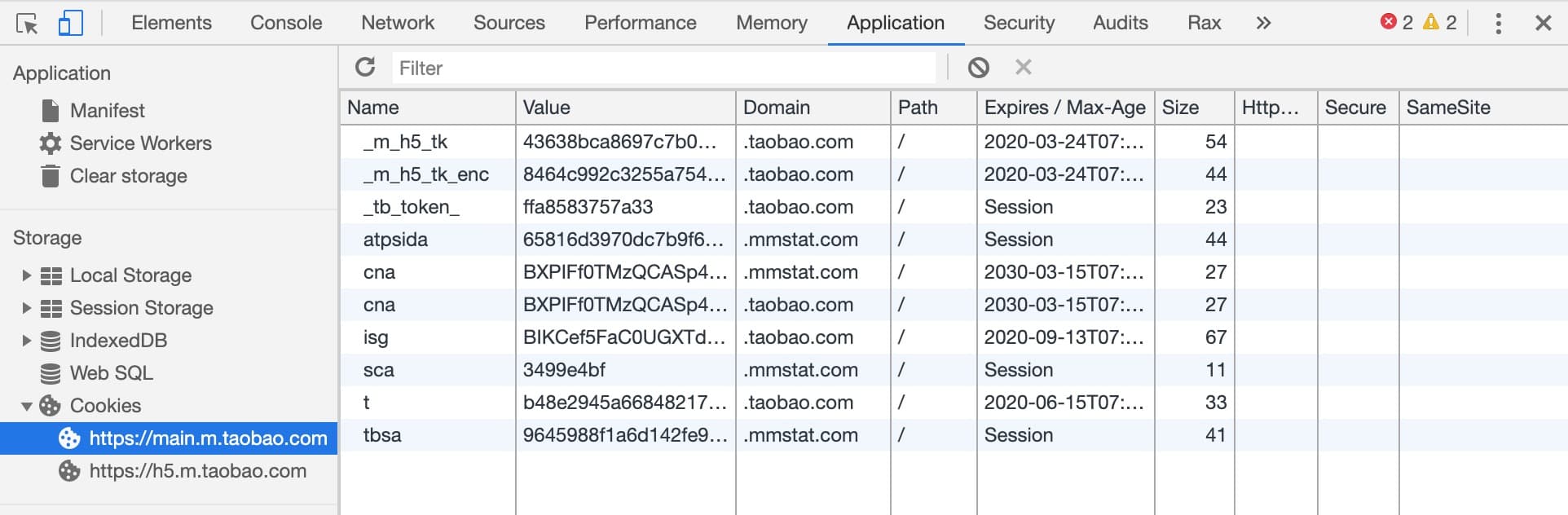Click the delete selected cookie X icon
The height and width of the screenshot is (515, 1568).
[1024, 68]
